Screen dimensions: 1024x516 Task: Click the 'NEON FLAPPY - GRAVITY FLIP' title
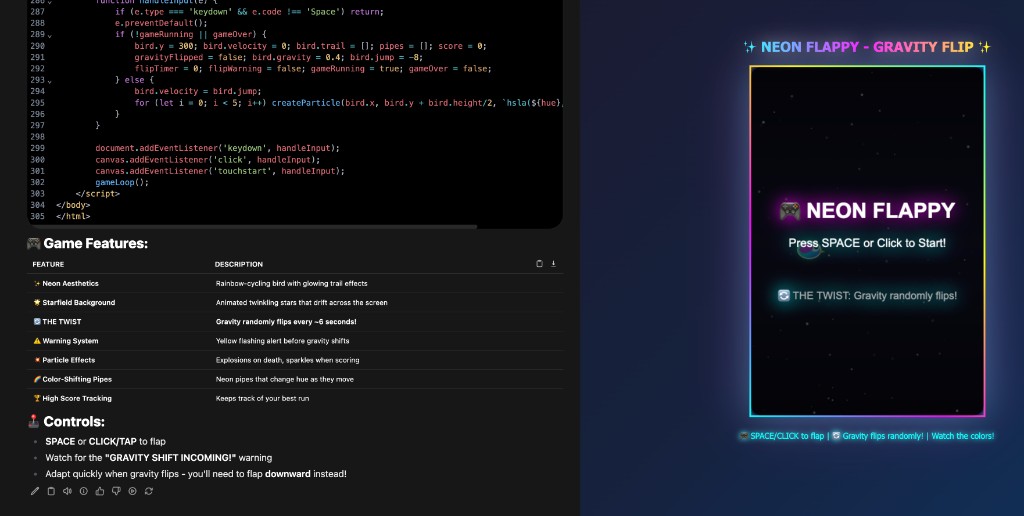[x=867, y=47]
